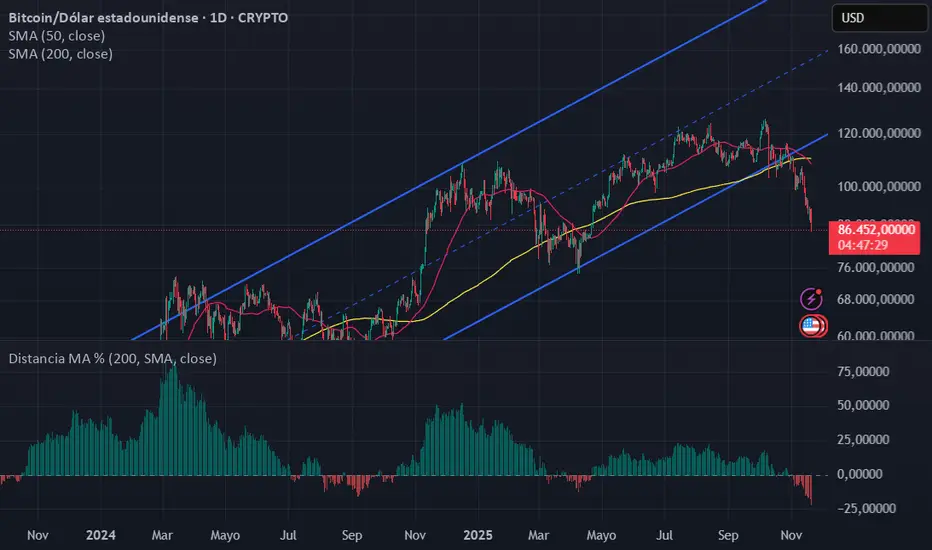Click the first Nov label on time axis
This screenshot has width=932, height=550.
click(x=37, y=535)
